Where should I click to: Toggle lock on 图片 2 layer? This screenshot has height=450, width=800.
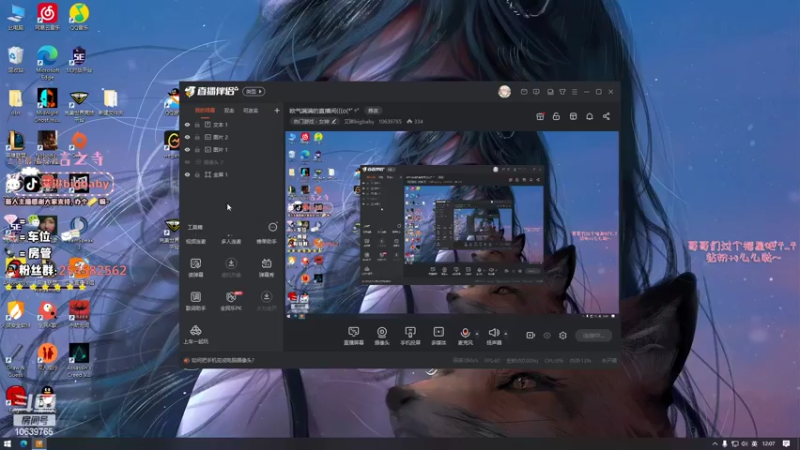[x=197, y=137]
